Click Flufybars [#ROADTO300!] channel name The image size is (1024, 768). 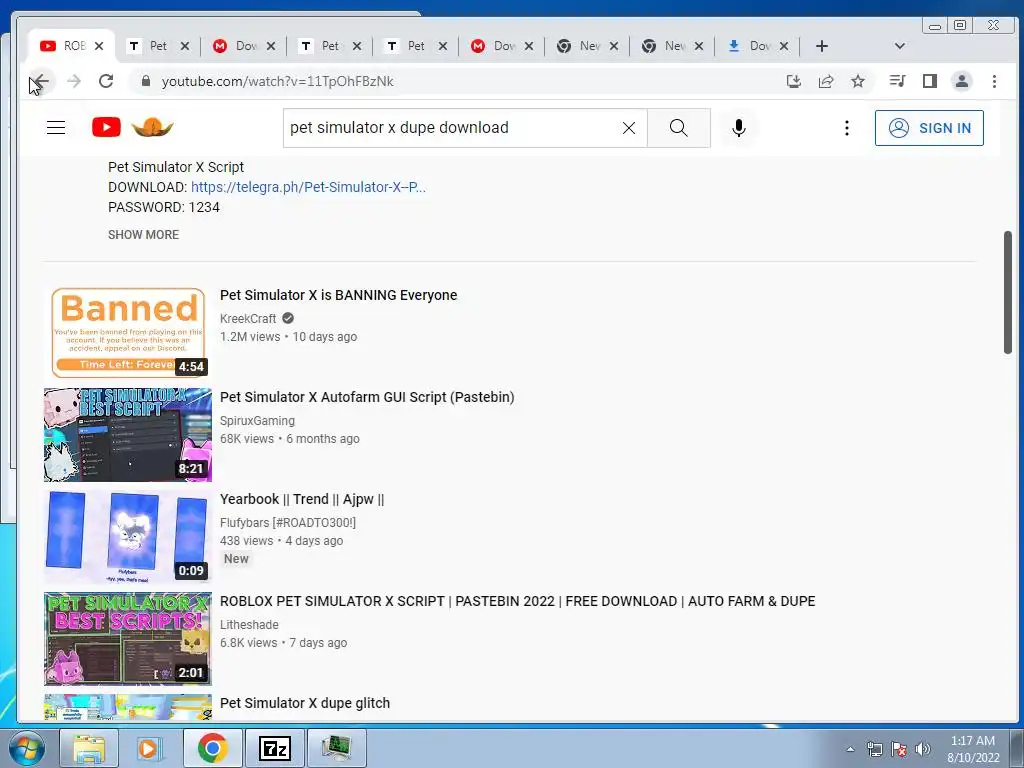point(288,522)
